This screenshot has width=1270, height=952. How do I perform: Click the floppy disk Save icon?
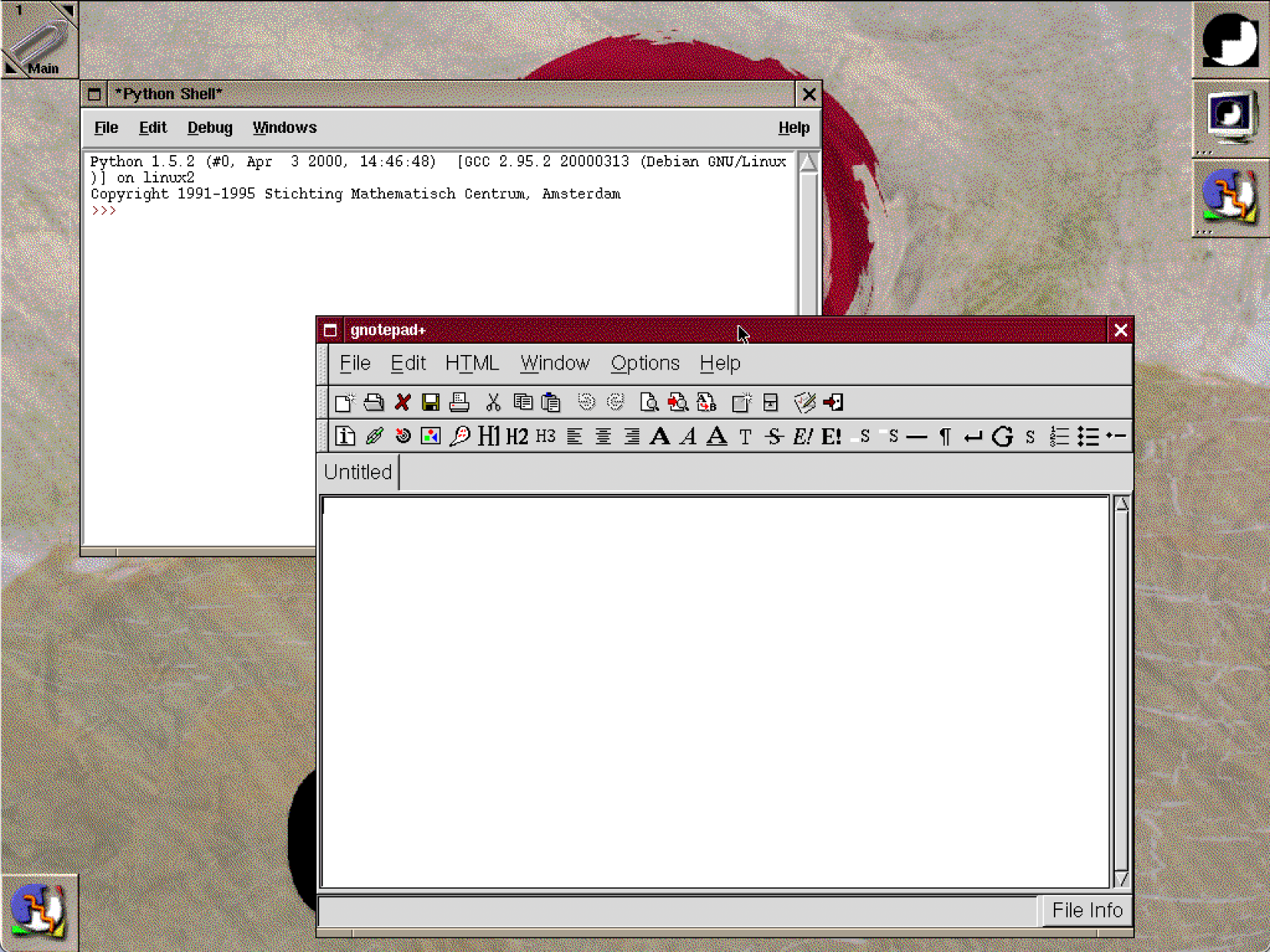pos(431,402)
